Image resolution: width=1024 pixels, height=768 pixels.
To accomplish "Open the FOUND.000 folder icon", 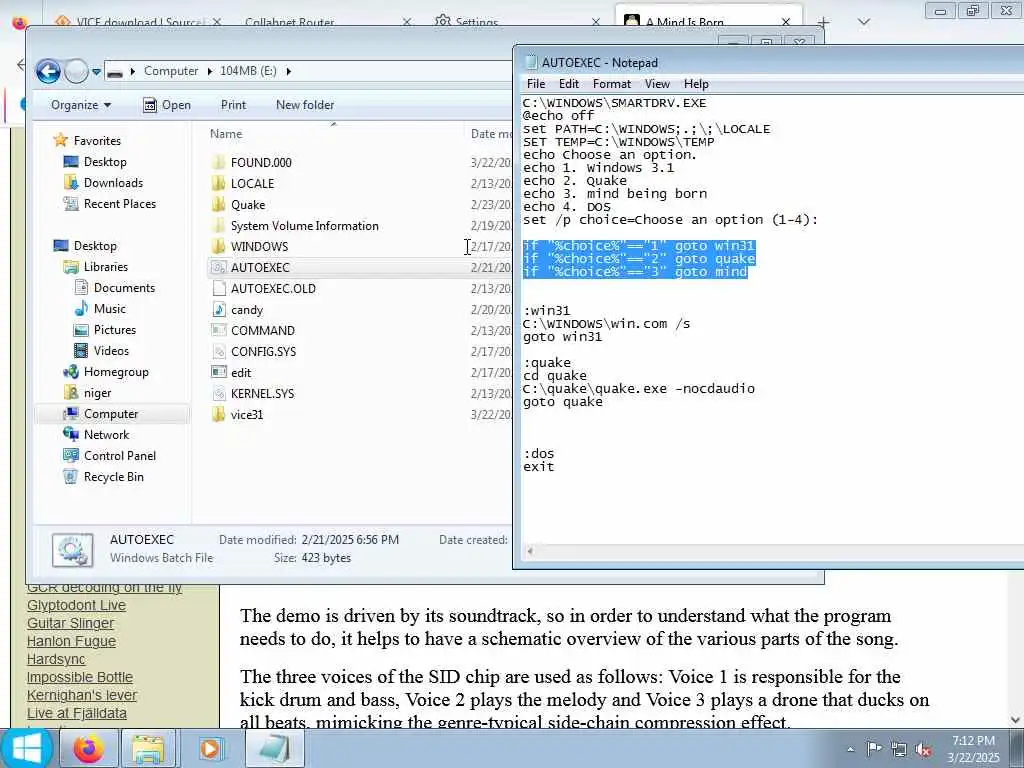I will point(219,163).
